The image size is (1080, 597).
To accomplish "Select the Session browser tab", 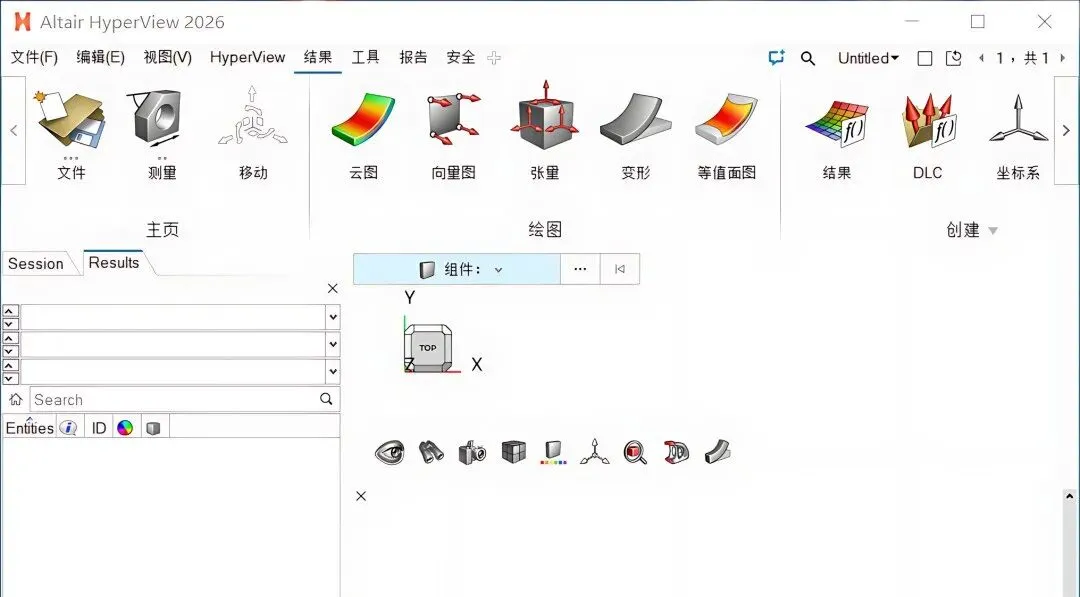I will coord(36,264).
